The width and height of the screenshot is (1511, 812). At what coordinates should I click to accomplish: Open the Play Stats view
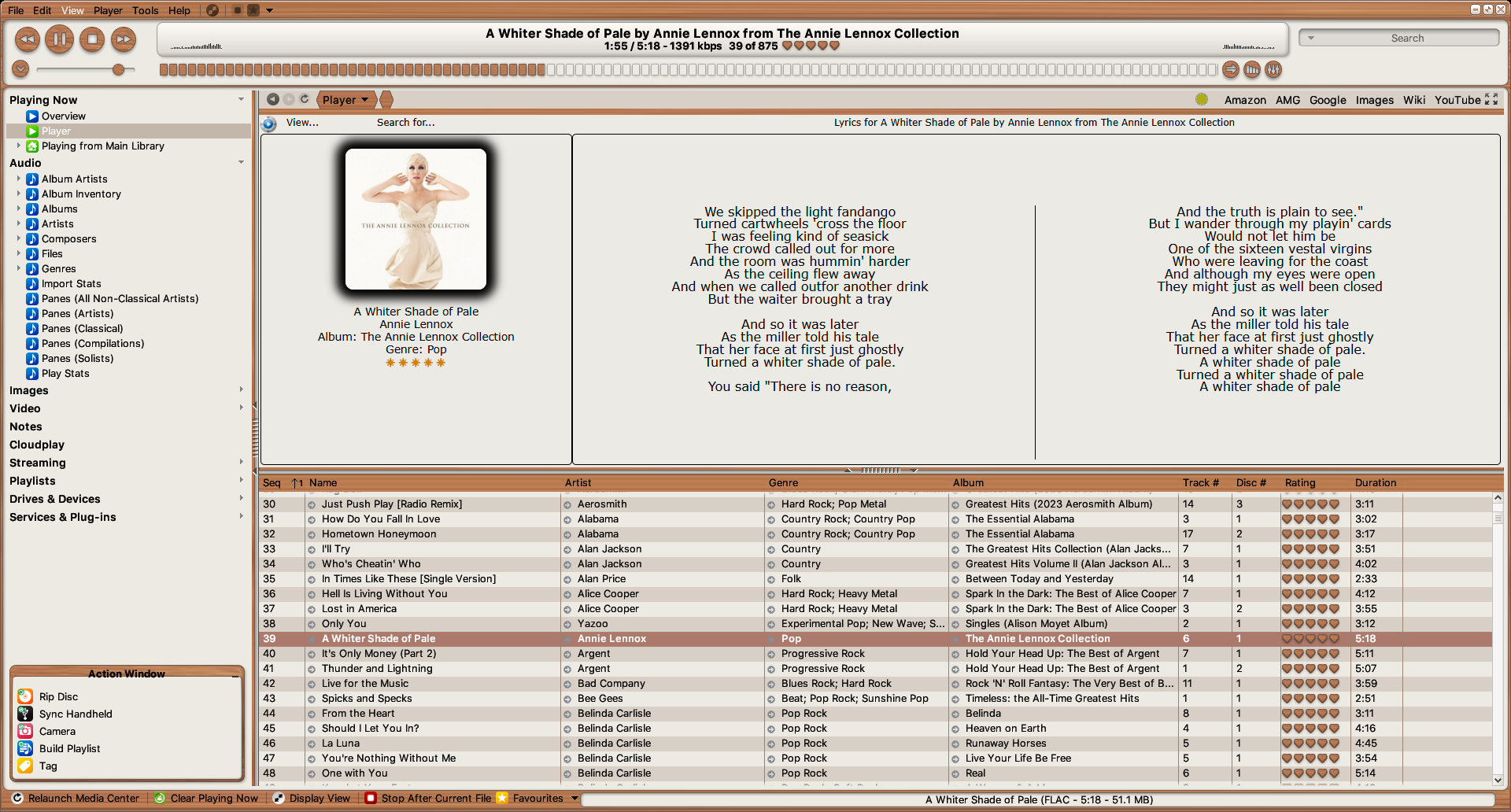65,373
